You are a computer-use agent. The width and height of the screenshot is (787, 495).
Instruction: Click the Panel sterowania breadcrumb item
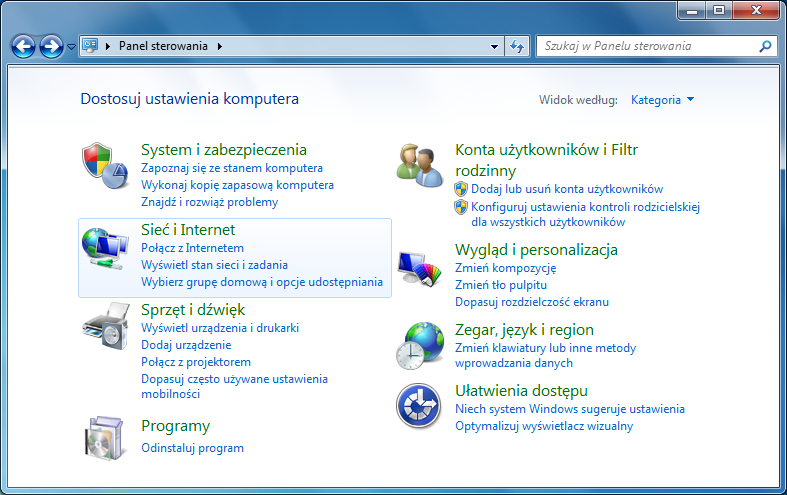pos(164,46)
